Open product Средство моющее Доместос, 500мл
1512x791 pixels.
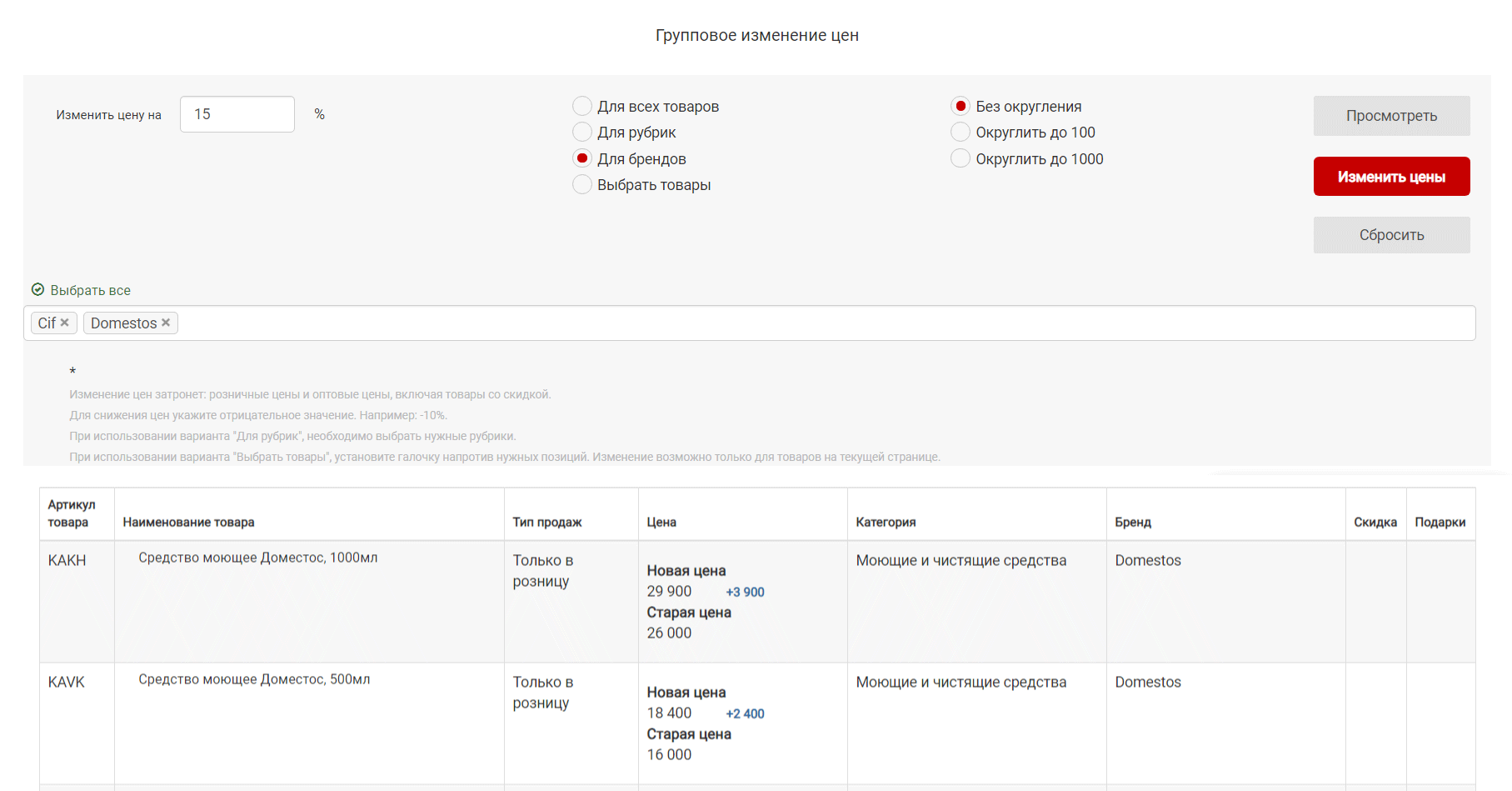254,679
